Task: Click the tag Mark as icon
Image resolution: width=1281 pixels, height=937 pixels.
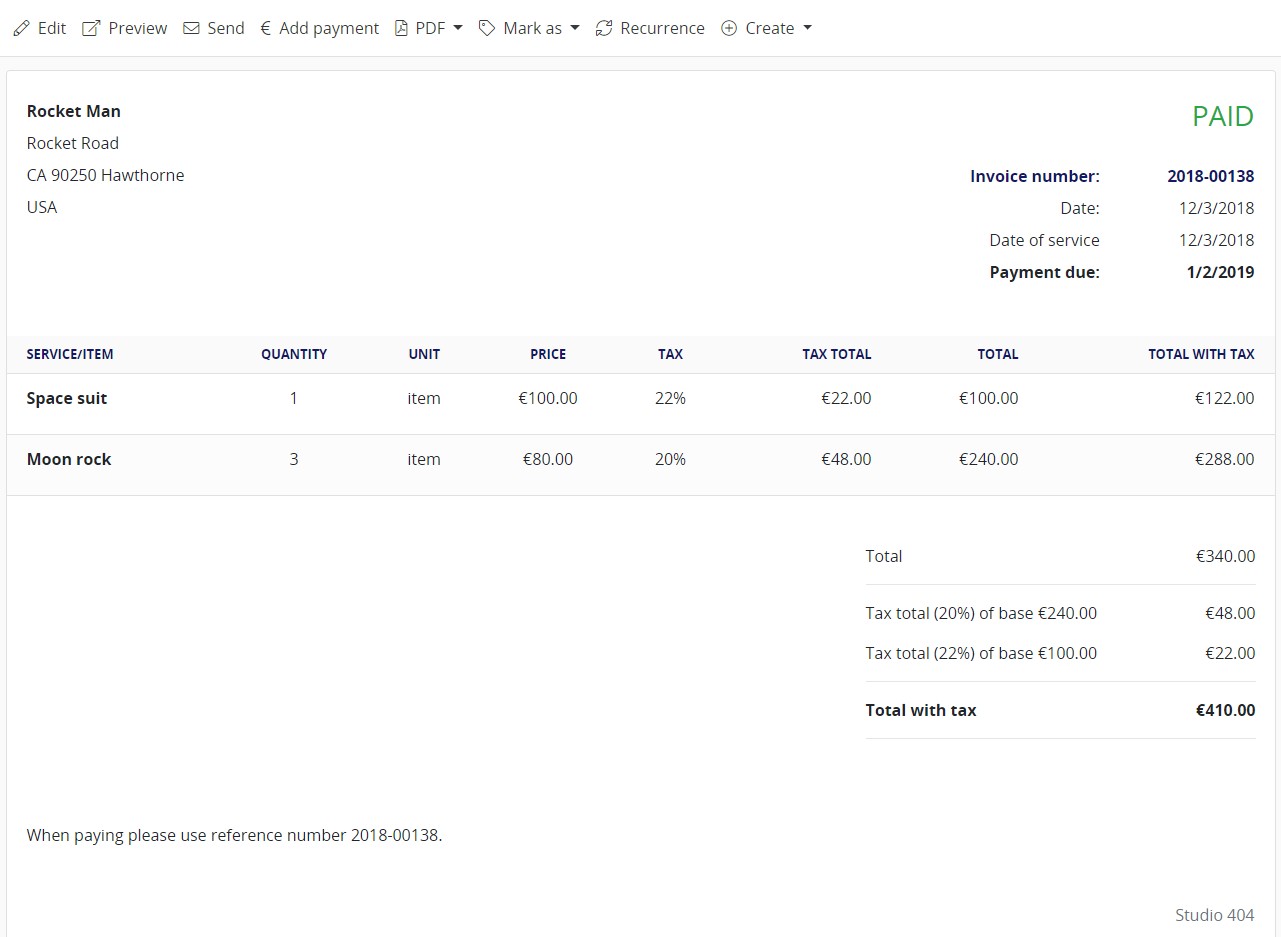Action: 487,28
